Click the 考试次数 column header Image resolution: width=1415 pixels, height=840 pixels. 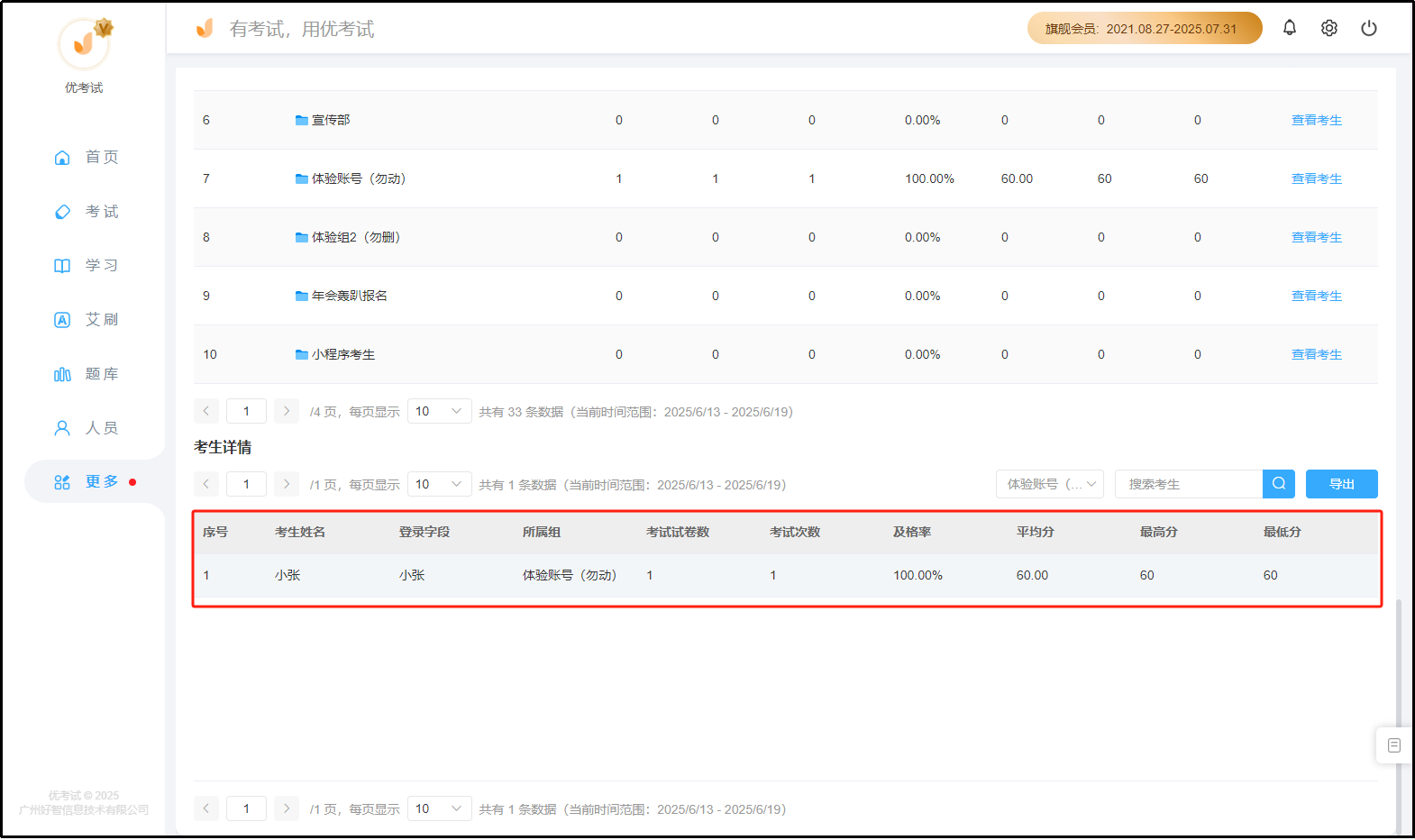pos(795,532)
